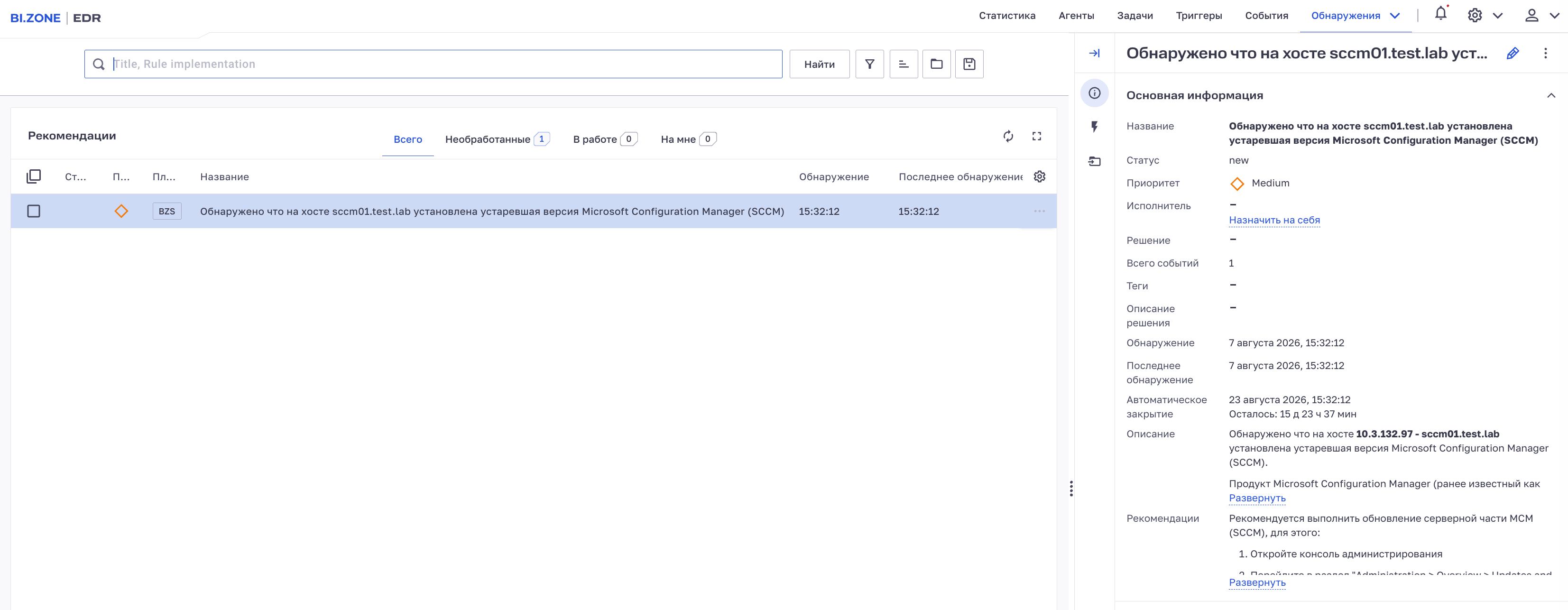Open settings gear in top bar

point(1475,15)
